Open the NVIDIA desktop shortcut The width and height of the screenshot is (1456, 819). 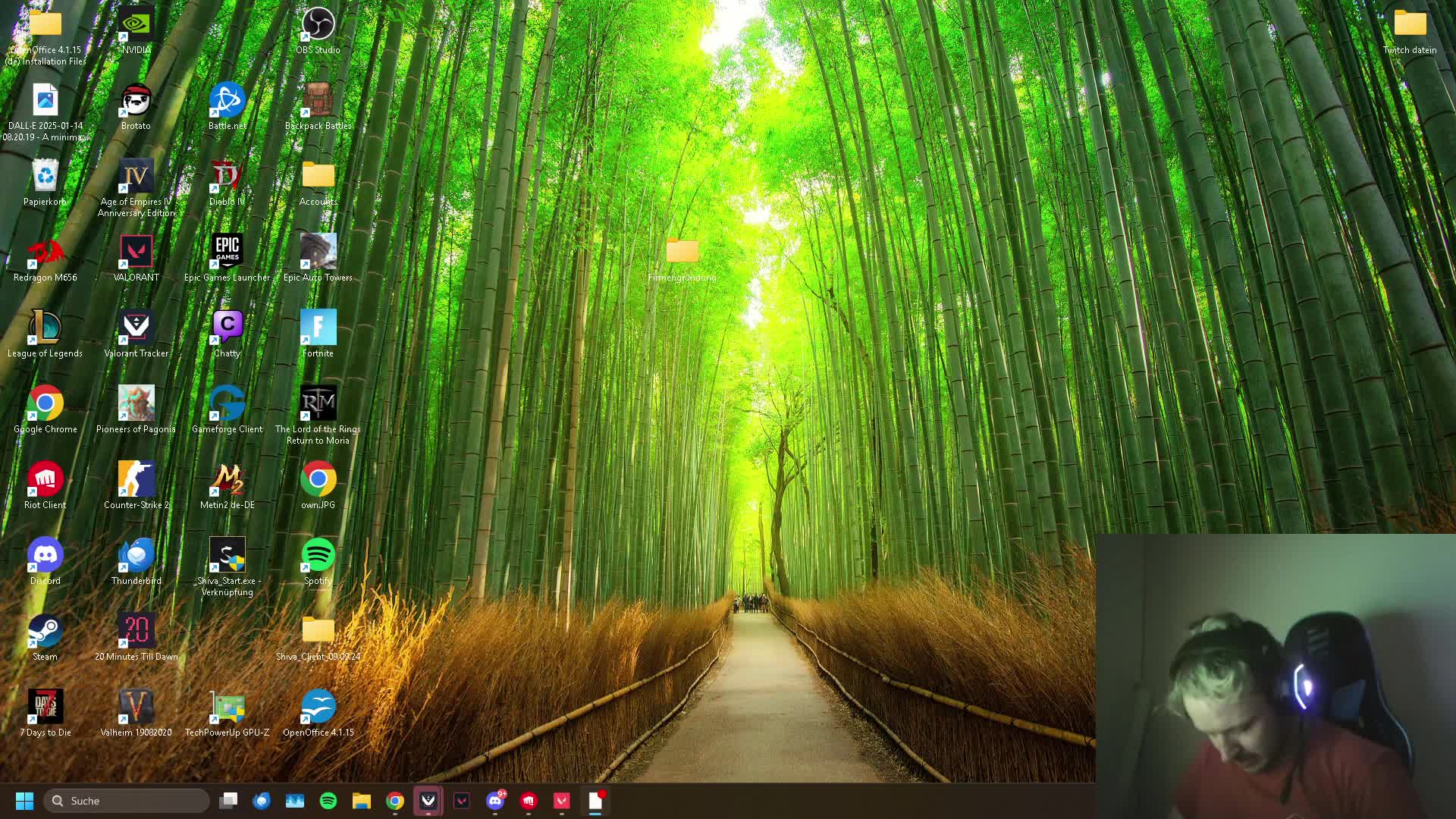tap(136, 30)
